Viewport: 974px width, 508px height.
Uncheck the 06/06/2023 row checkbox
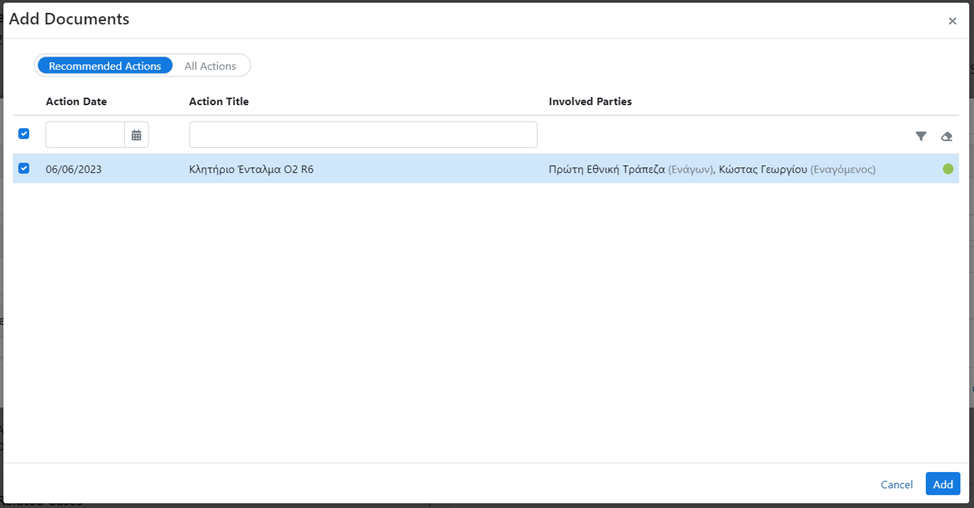pos(24,169)
